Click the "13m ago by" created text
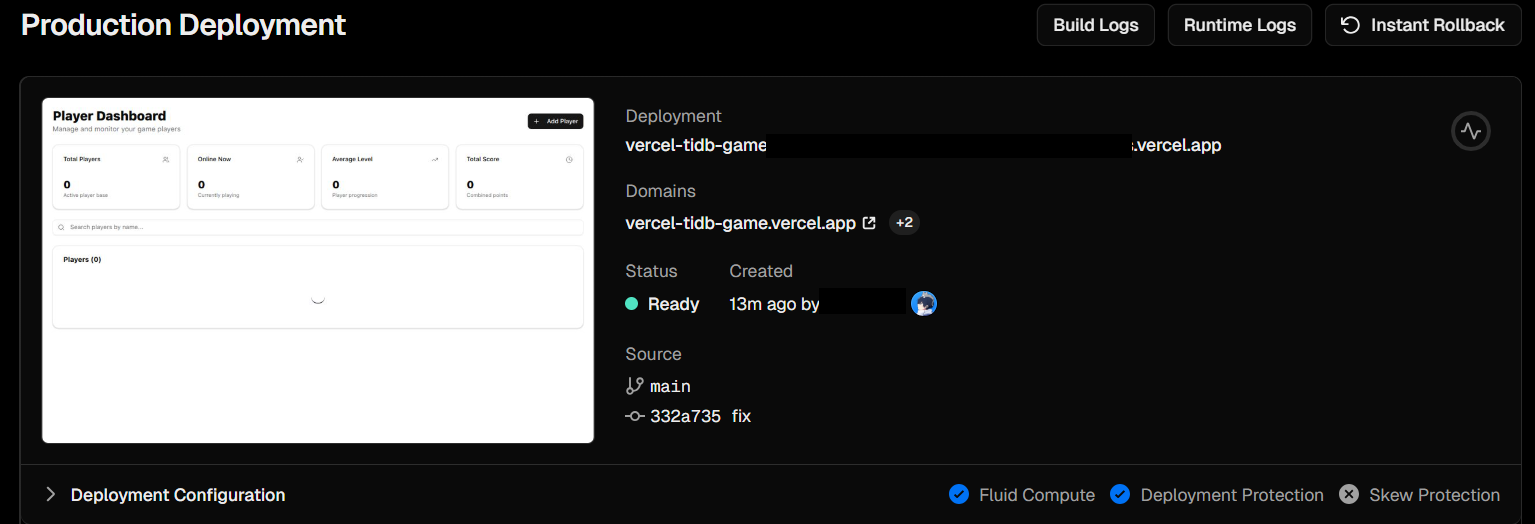1535x524 pixels. click(774, 304)
